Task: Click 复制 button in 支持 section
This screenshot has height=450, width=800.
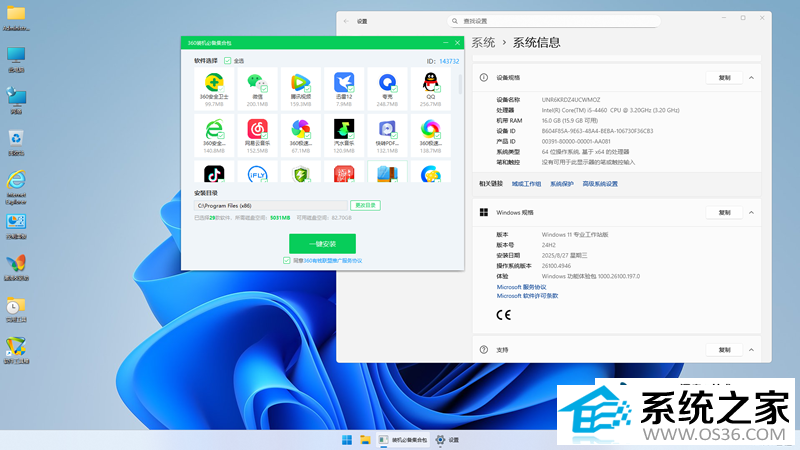Action: [x=724, y=350]
